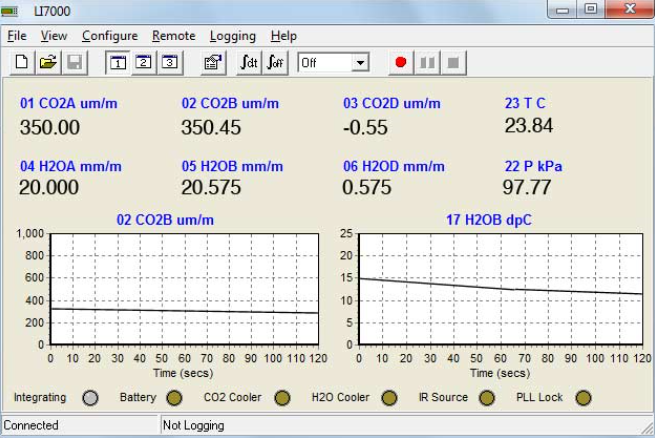The image size is (655, 438).
Task: Open the Configure menu
Action: point(110,36)
